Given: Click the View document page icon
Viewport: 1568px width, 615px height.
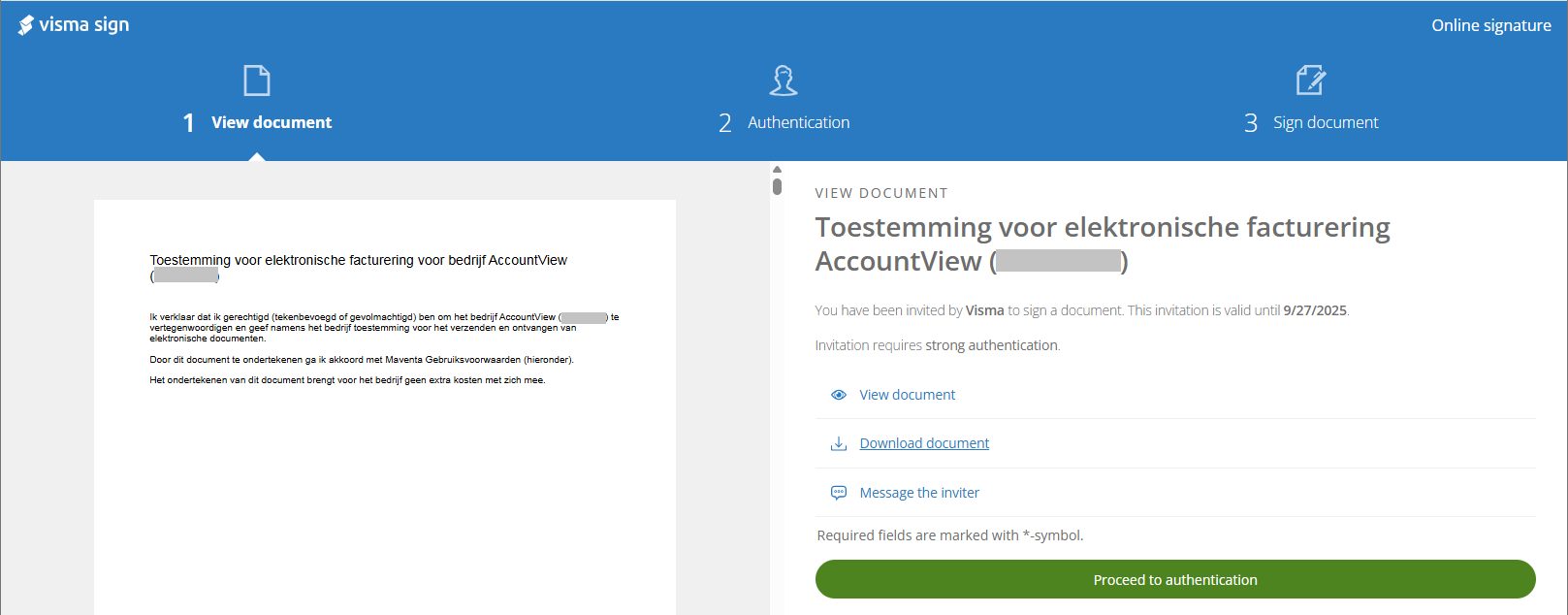Looking at the screenshot, I should point(257,81).
